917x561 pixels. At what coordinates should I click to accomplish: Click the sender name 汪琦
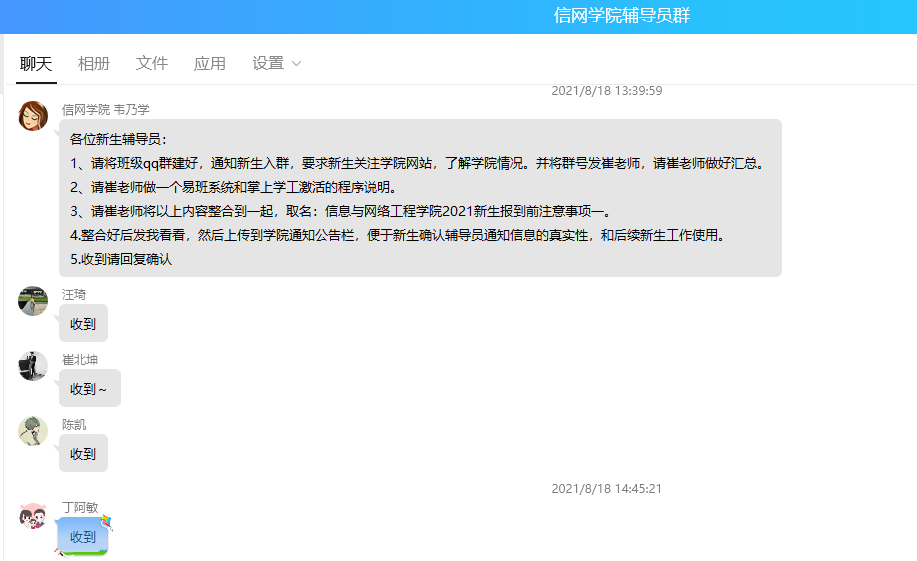(74, 294)
